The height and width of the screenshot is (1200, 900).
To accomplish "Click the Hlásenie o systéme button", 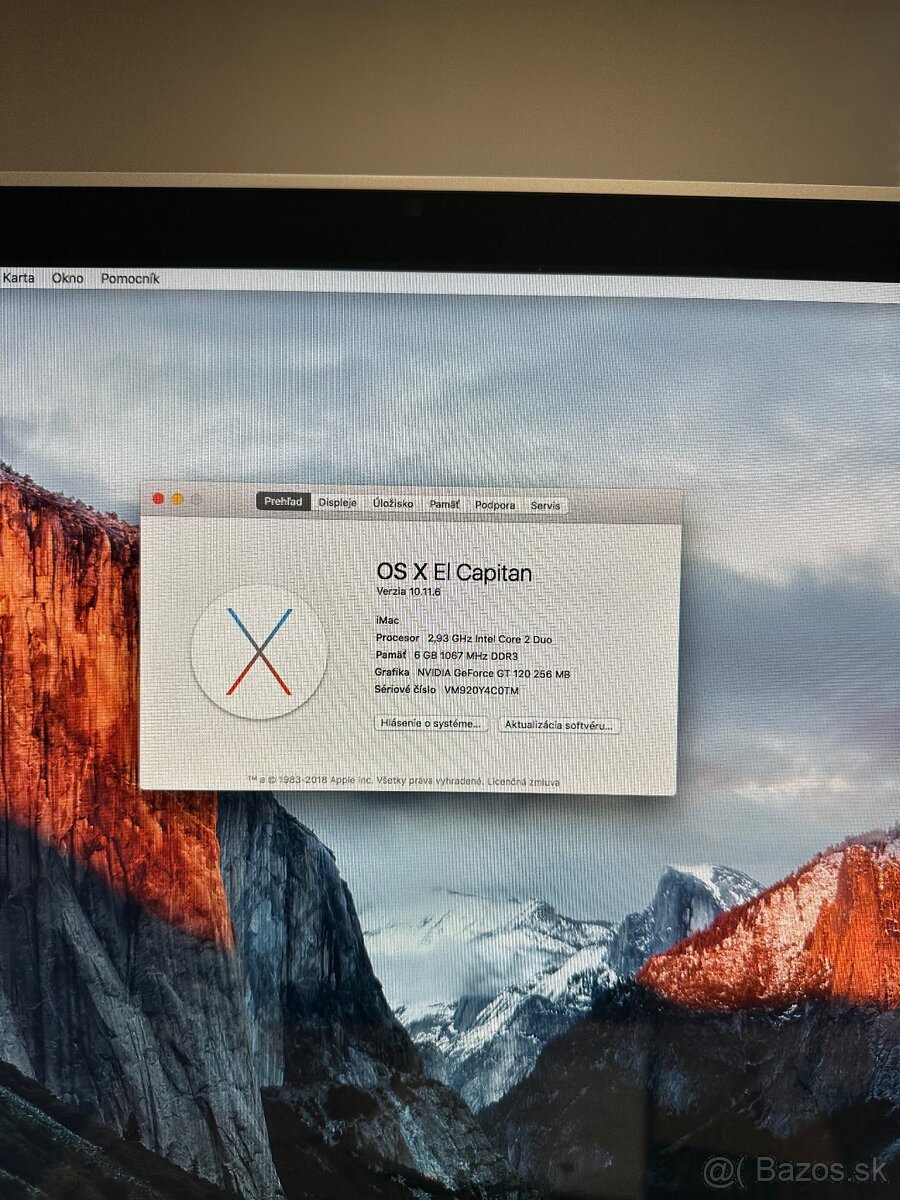I will 430,723.
